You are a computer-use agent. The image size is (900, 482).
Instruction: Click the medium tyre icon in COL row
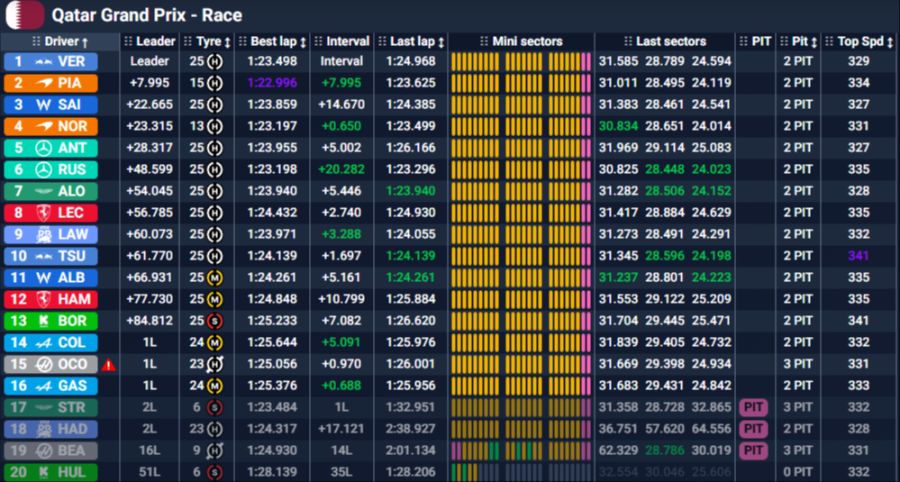coord(215,343)
